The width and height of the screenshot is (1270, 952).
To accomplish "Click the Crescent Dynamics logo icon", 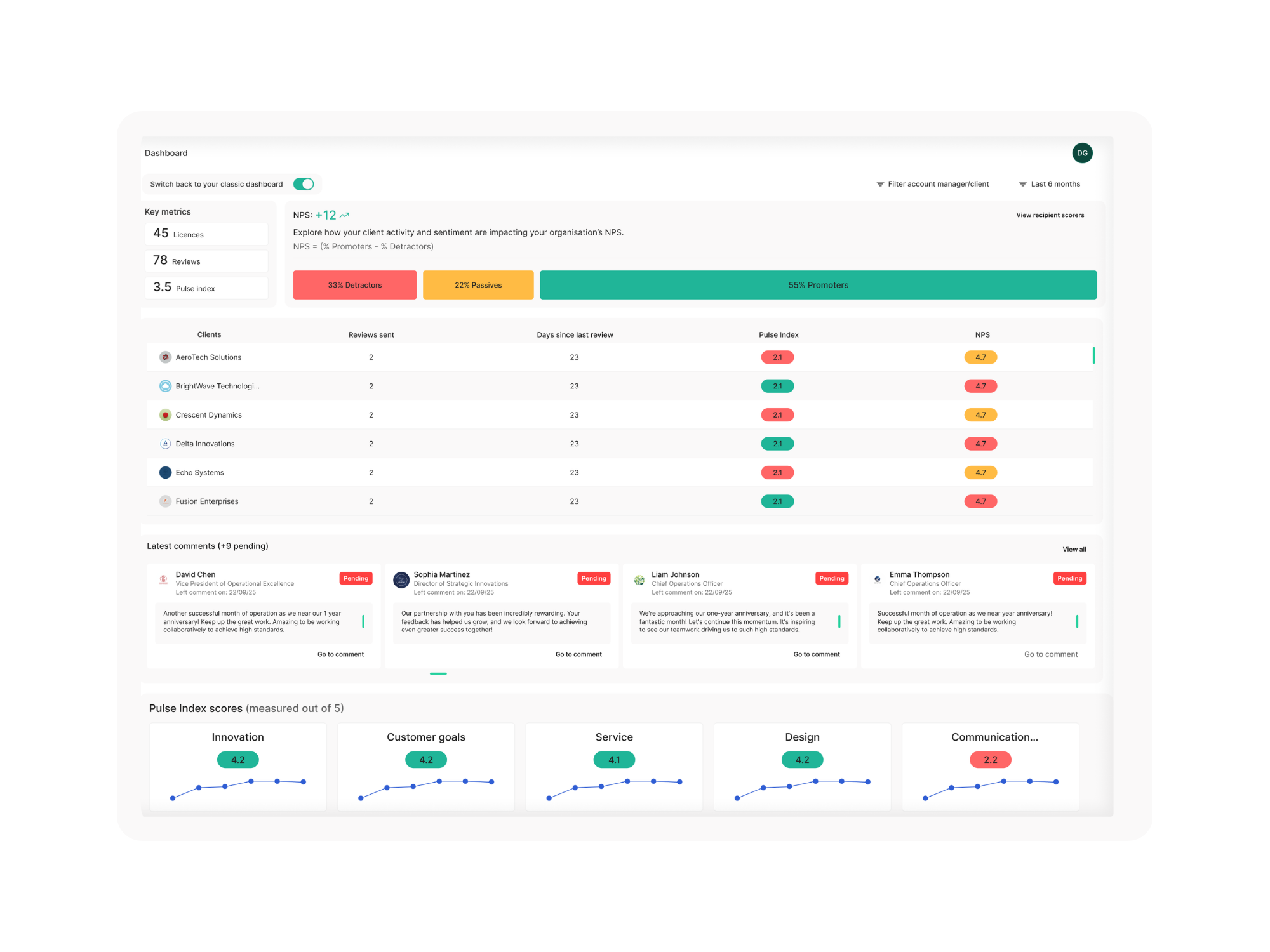I will point(165,415).
